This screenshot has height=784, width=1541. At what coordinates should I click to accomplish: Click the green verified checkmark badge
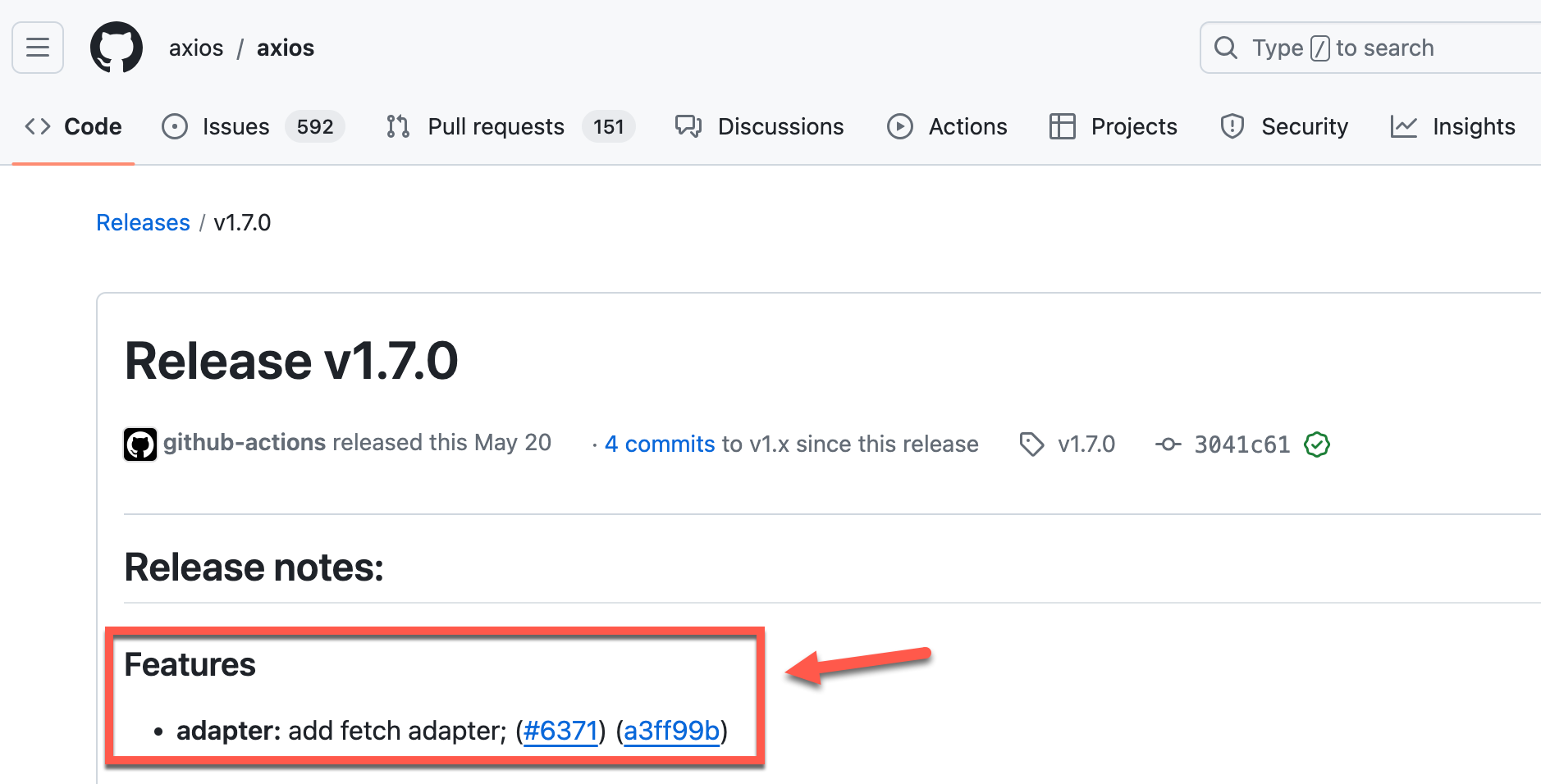tap(1317, 444)
